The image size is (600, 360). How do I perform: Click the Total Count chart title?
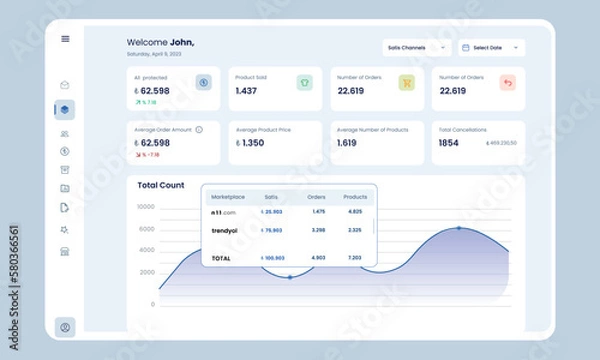(161, 185)
